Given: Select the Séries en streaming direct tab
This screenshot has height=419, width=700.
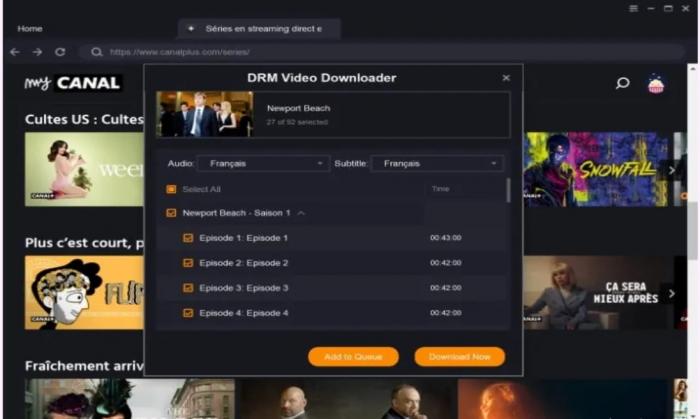Looking at the screenshot, I should tap(259, 29).
